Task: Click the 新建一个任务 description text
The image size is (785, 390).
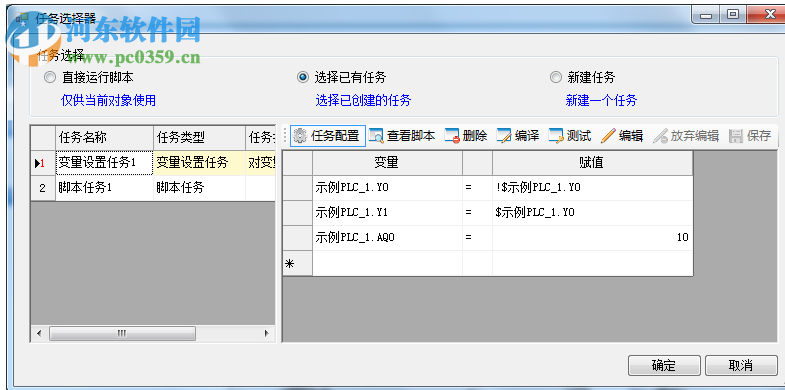Action: click(601, 100)
